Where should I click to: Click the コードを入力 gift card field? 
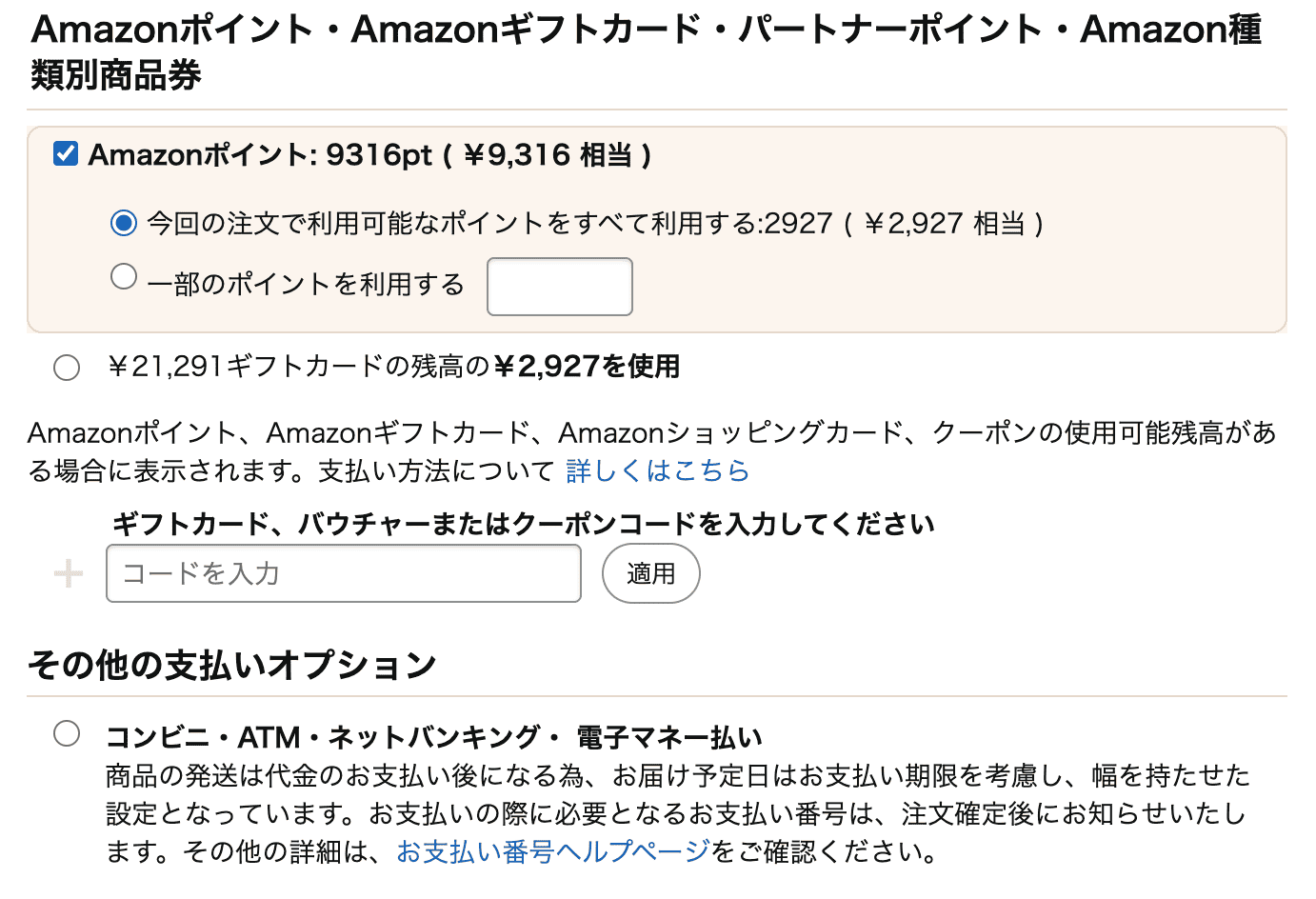pyautogui.click(x=343, y=572)
